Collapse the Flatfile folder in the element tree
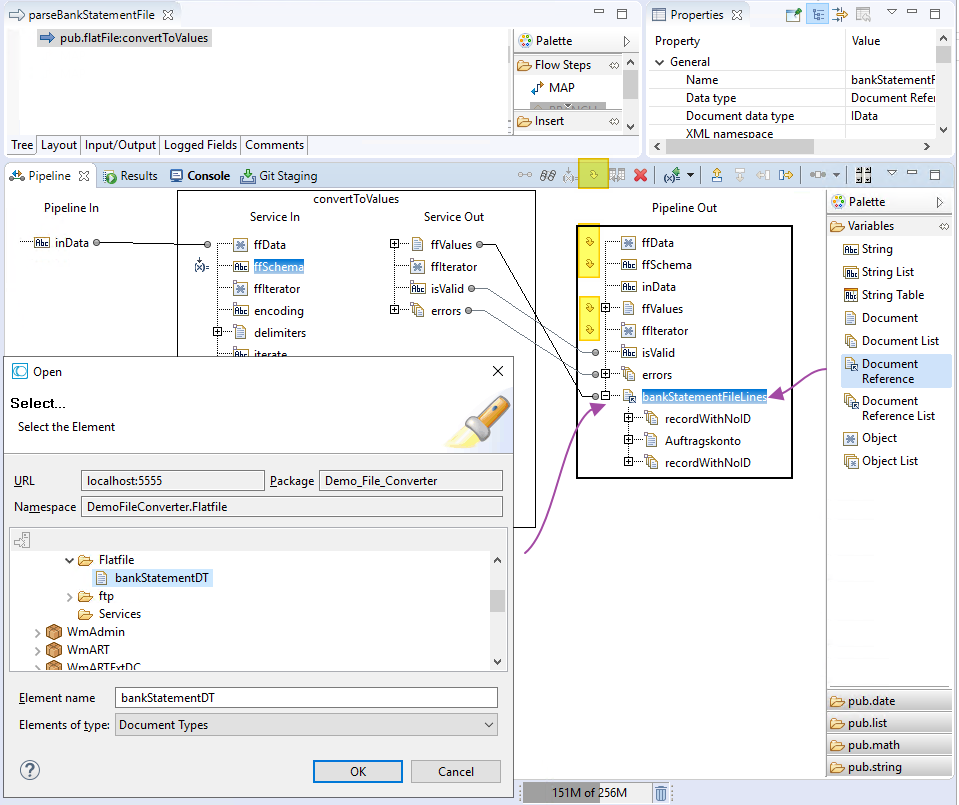 pyautogui.click(x=67, y=560)
